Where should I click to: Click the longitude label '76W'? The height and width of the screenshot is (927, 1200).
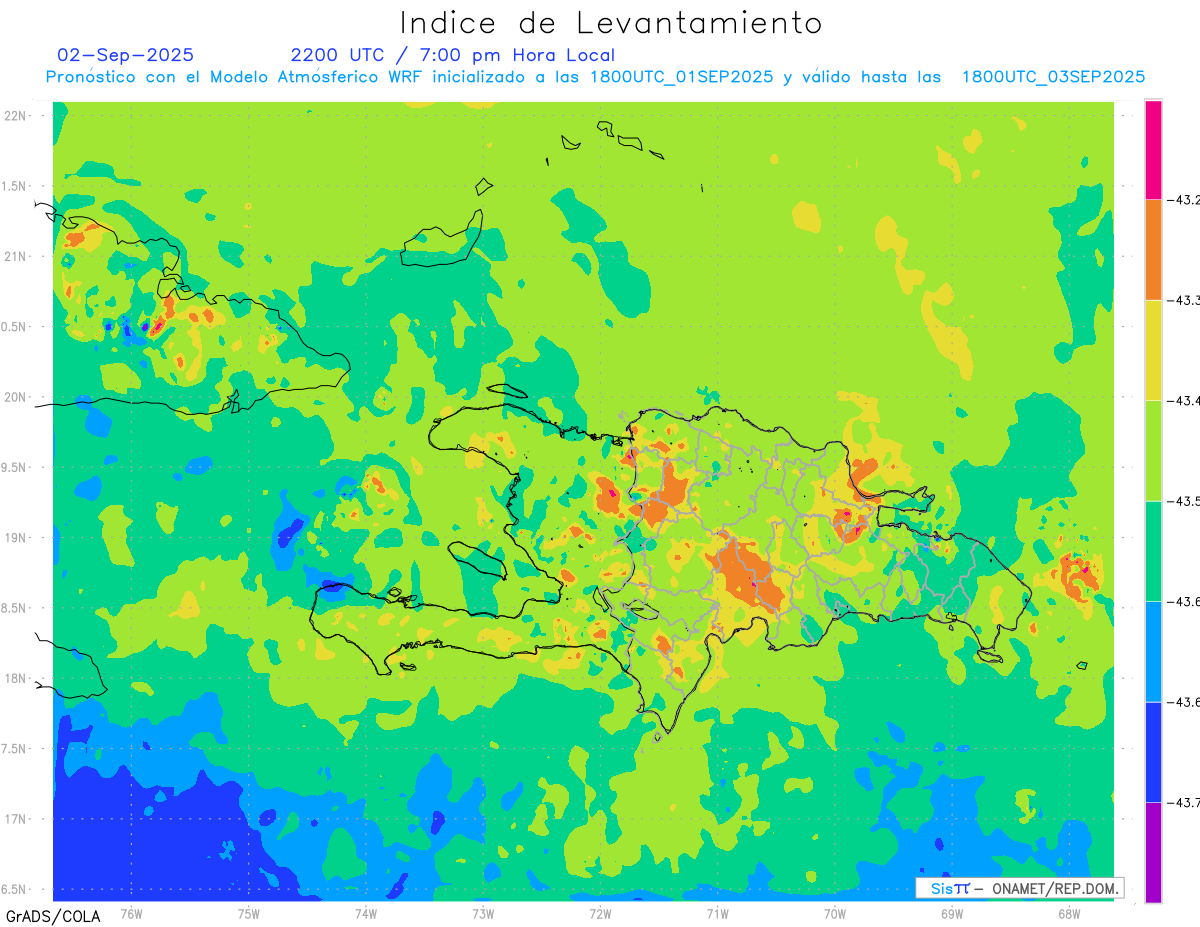(131, 912)
